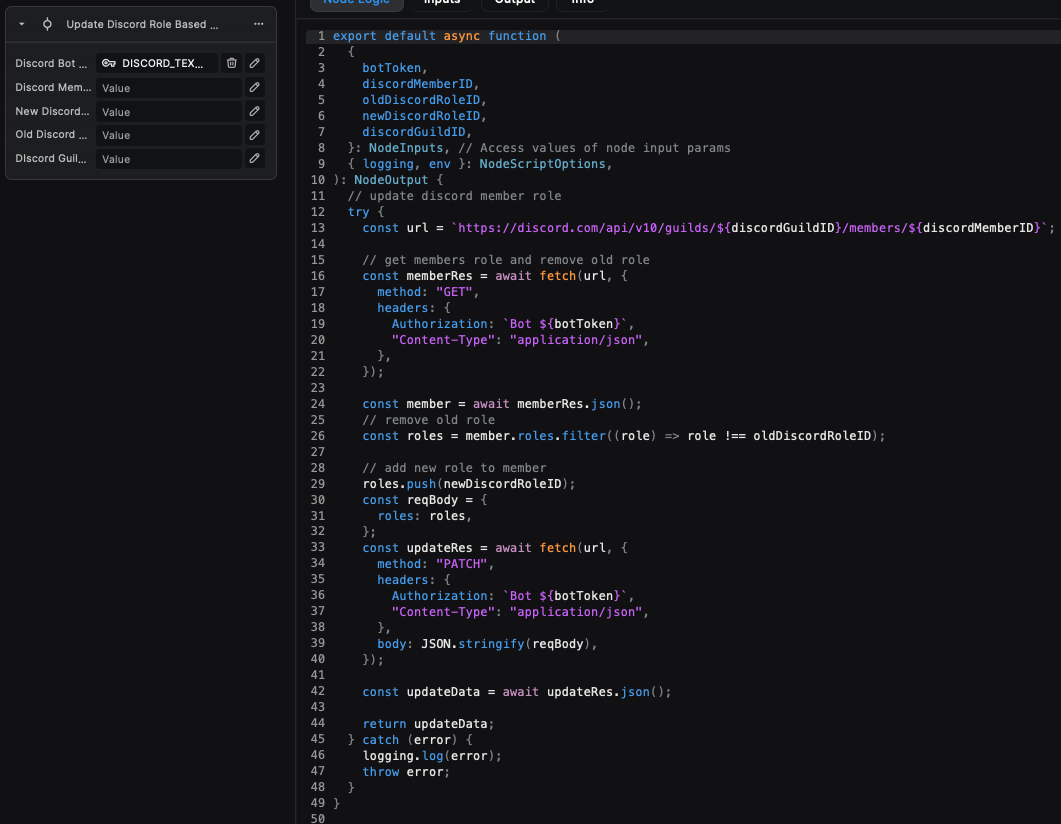Collapse the Update Discord Role node chevron
Viewport: 1061px width, 824px height.
point(22,24)
